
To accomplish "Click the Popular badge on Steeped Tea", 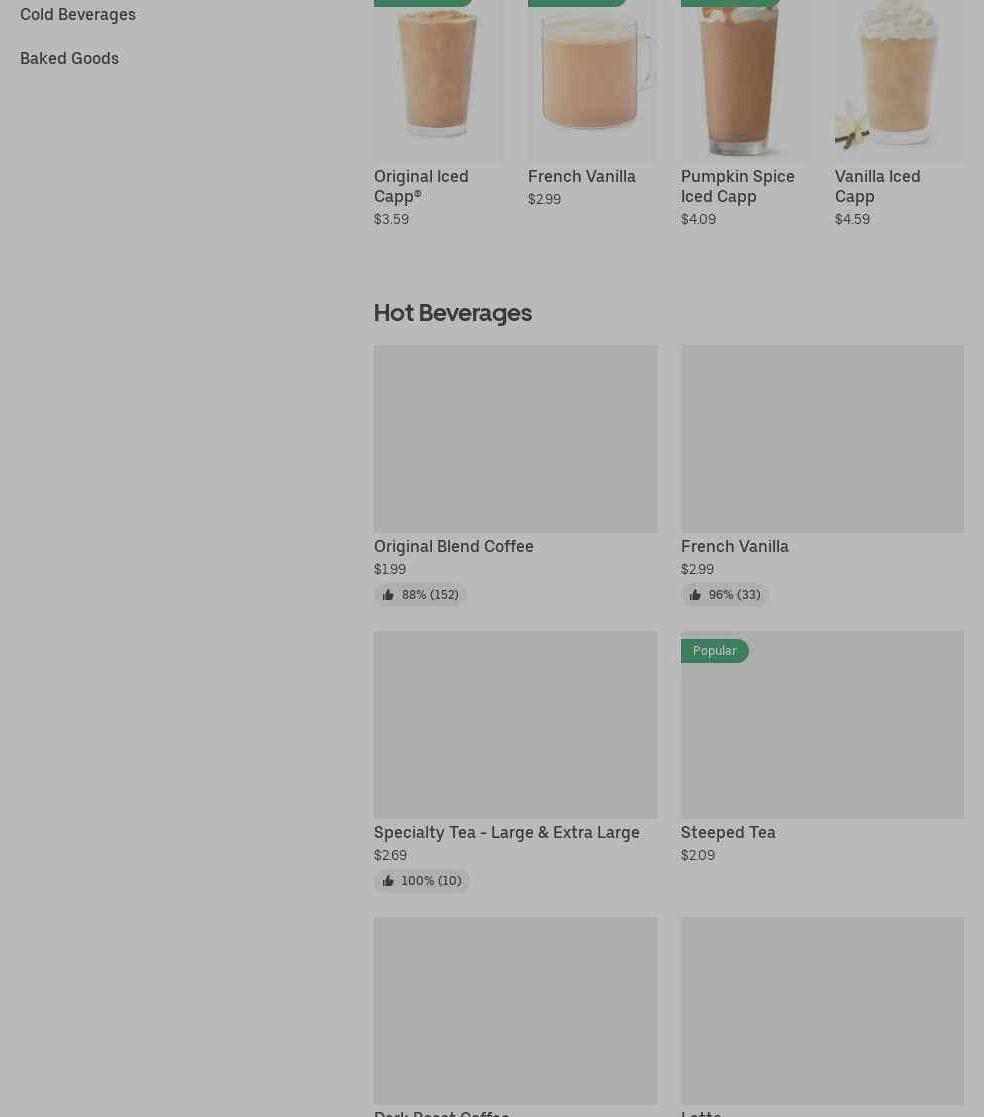I will 715,650.
